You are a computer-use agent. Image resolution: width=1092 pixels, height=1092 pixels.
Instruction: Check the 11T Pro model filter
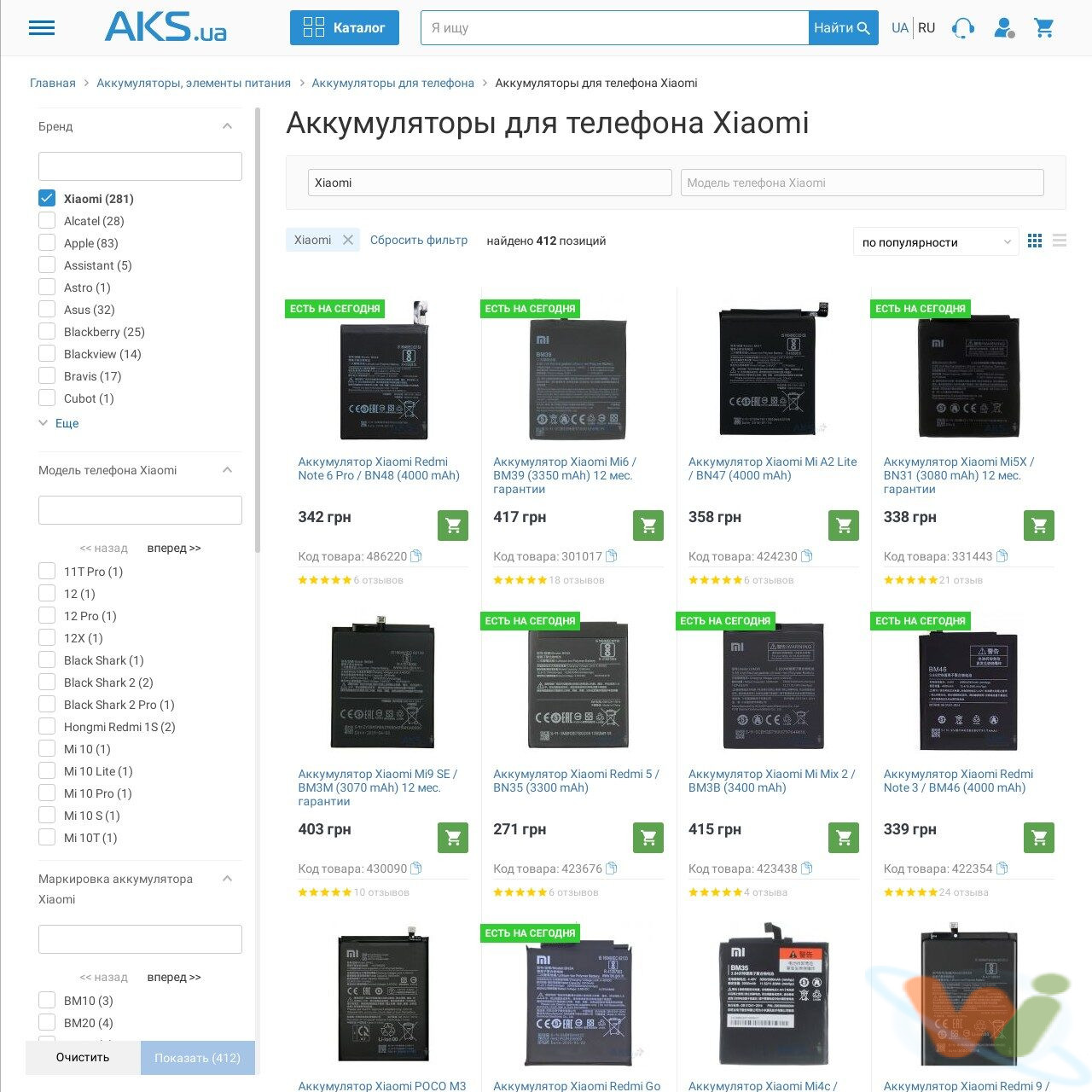tap(47, 571)
